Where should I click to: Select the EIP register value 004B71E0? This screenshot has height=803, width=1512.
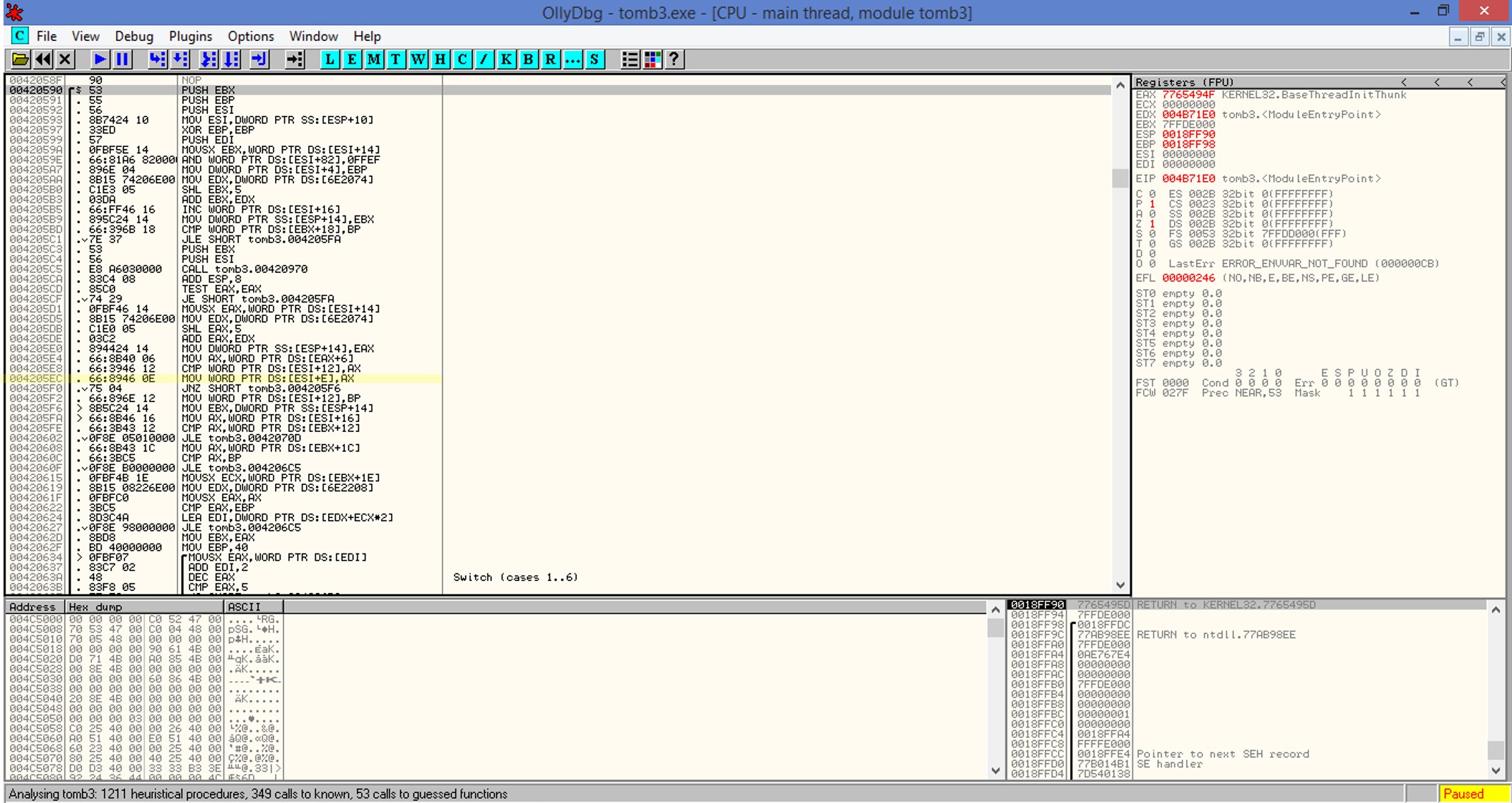1188,178
